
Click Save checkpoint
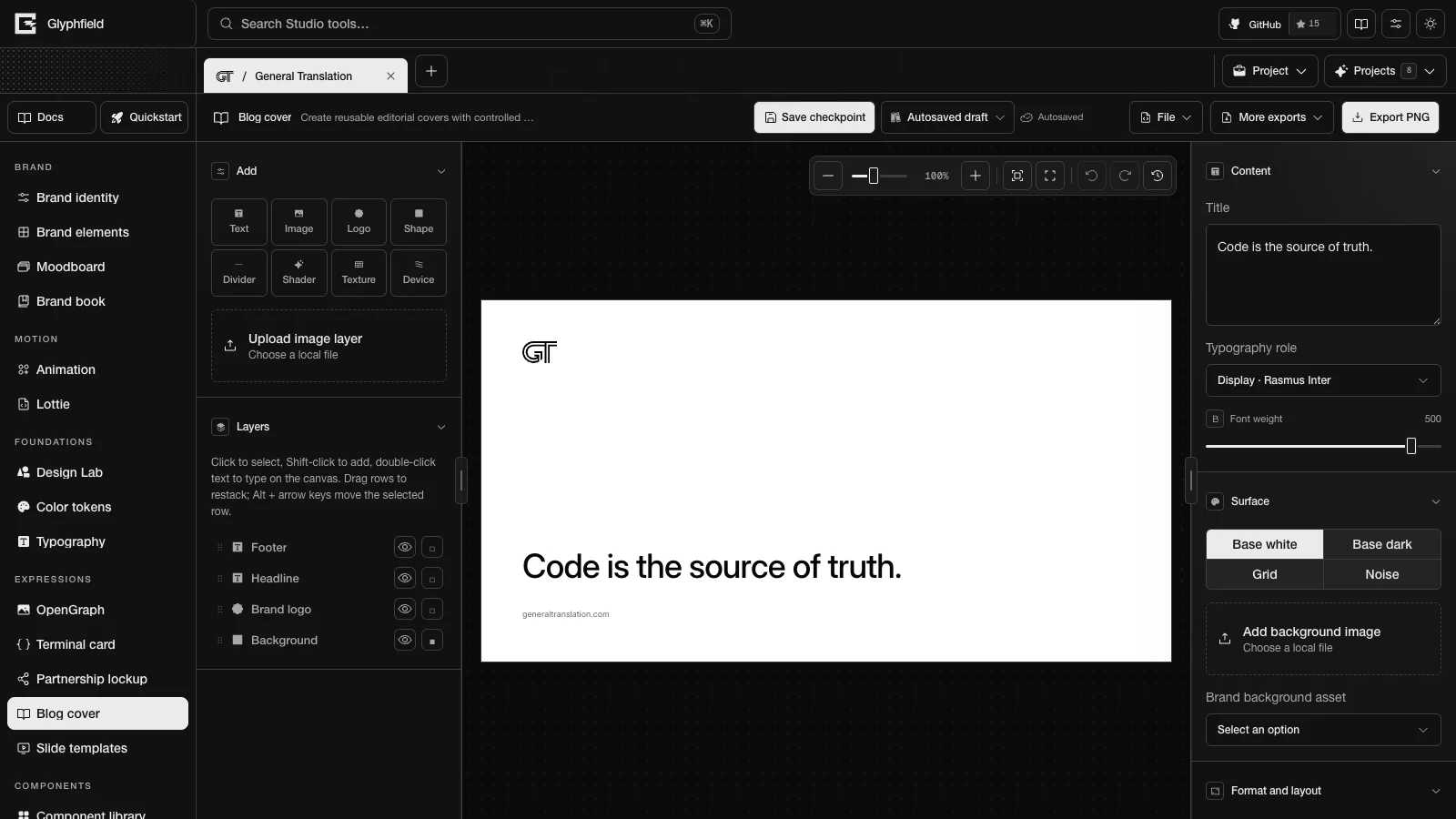point(814,117)
